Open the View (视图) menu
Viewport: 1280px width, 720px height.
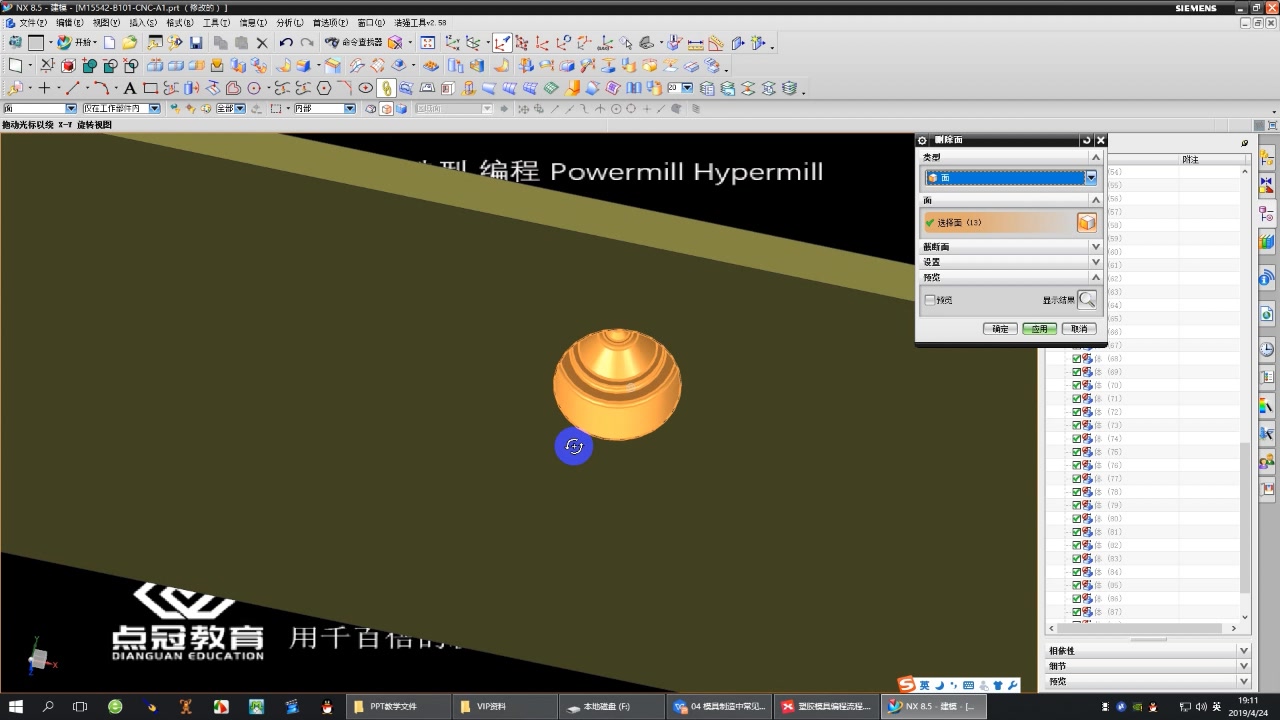tap(106, 22)
